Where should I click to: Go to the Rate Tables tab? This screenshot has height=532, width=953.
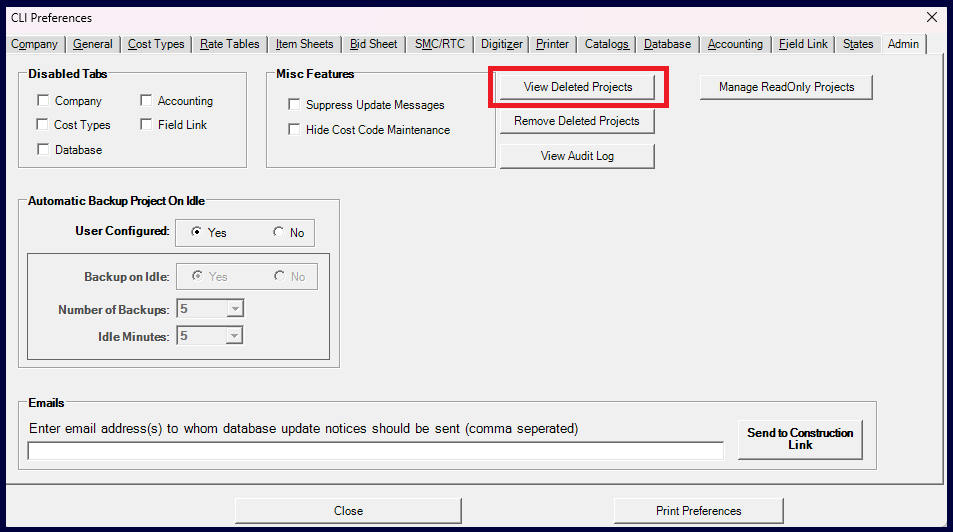(230, 44)
